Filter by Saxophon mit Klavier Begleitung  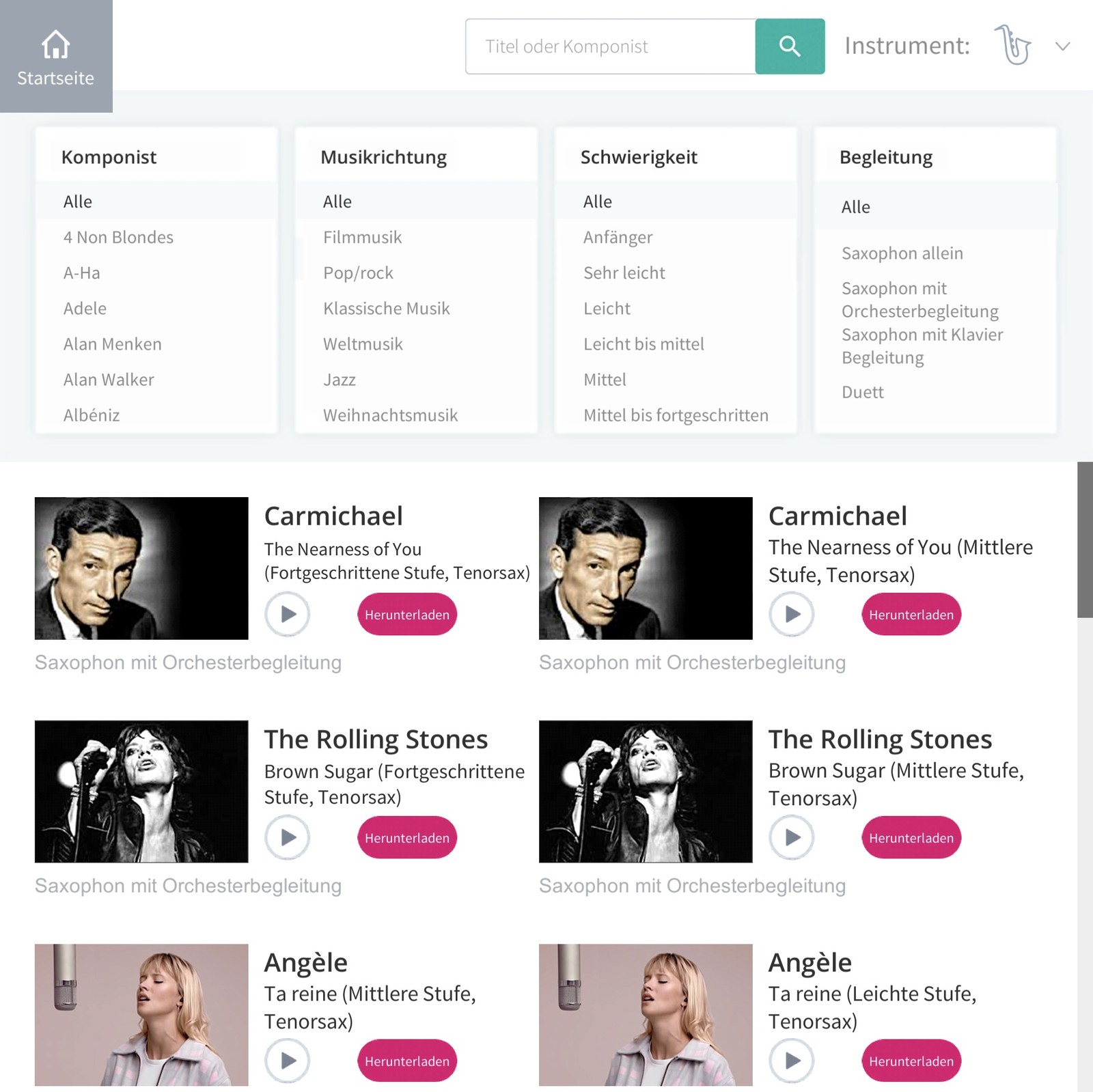point(922,346)
